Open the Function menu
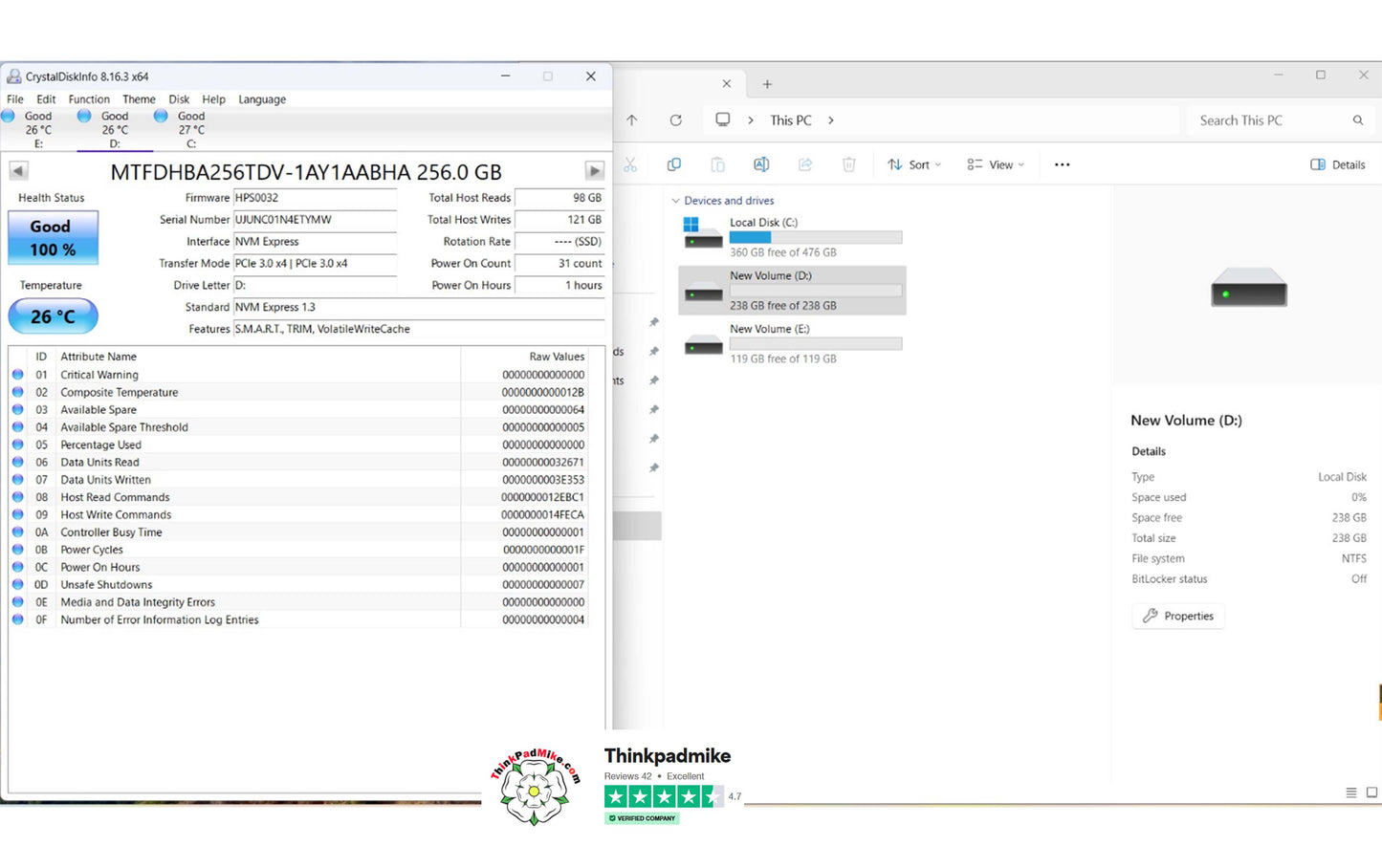Viewport: 1382px width, 868px height. [89, 99]
